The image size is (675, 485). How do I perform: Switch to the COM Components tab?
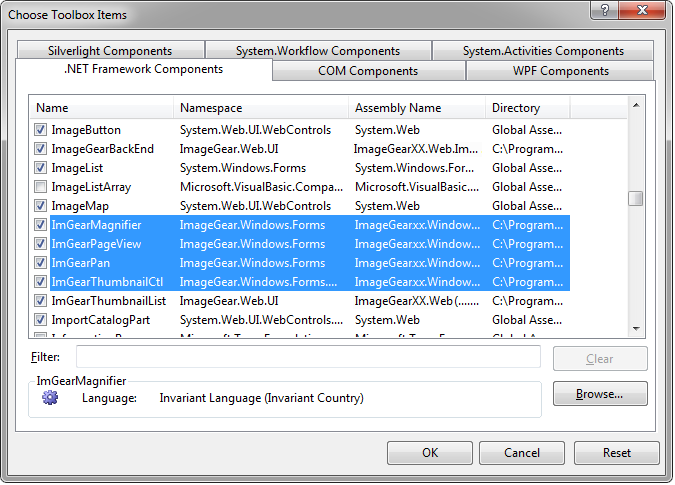point(368,71)
